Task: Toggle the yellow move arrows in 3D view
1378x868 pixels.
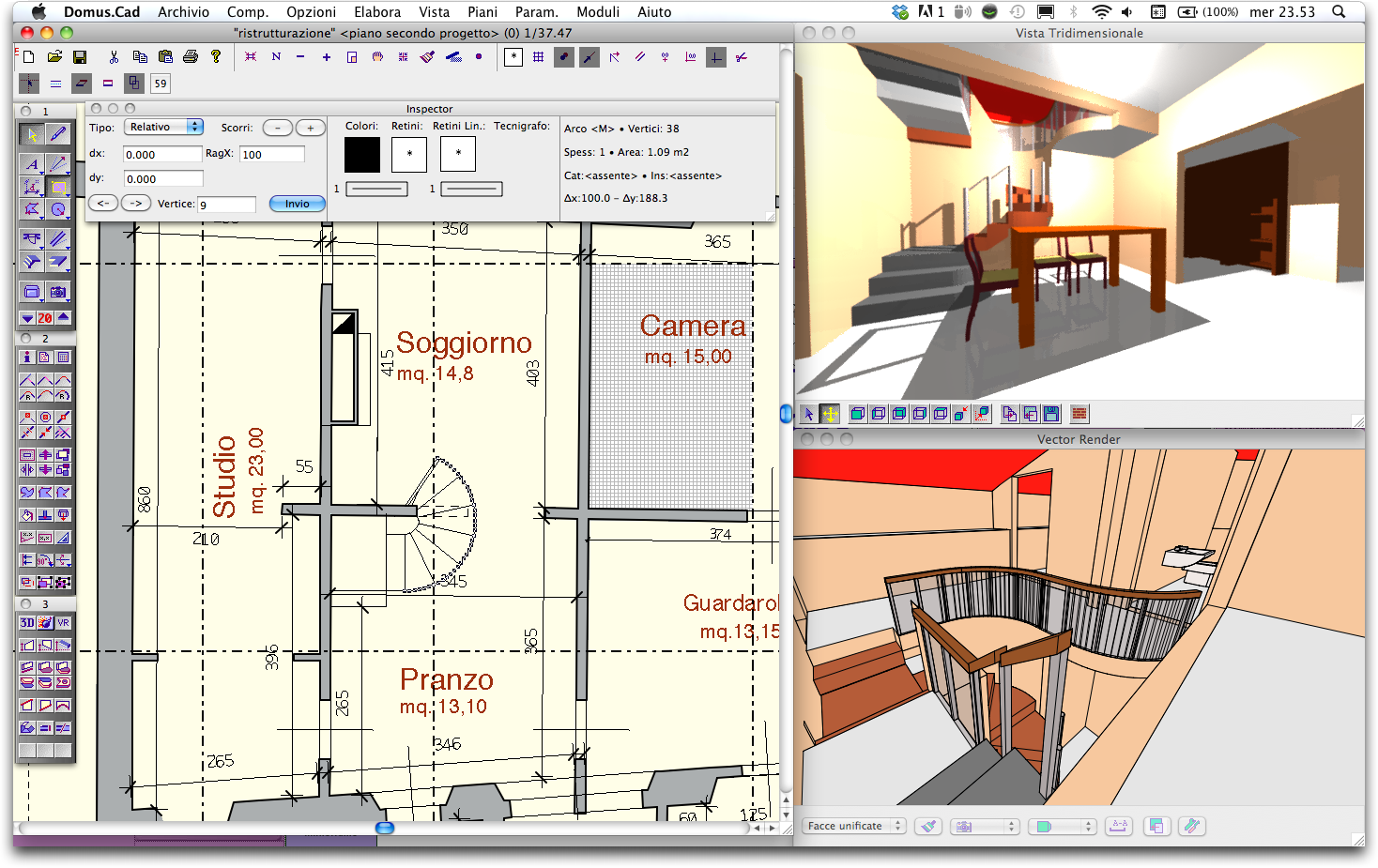Action: click(x=830, y=414)
